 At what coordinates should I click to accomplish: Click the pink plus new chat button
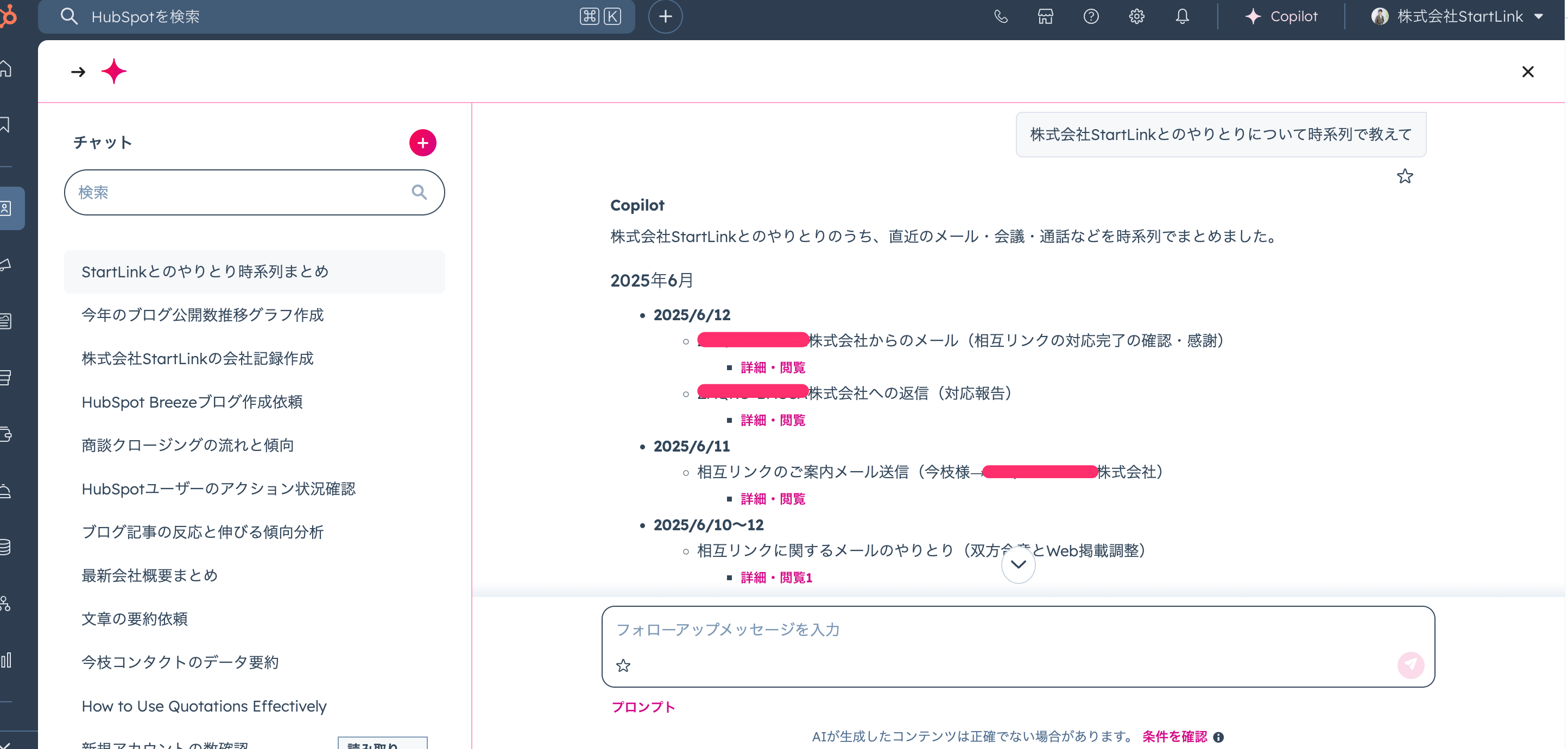(x=422, y=143)
